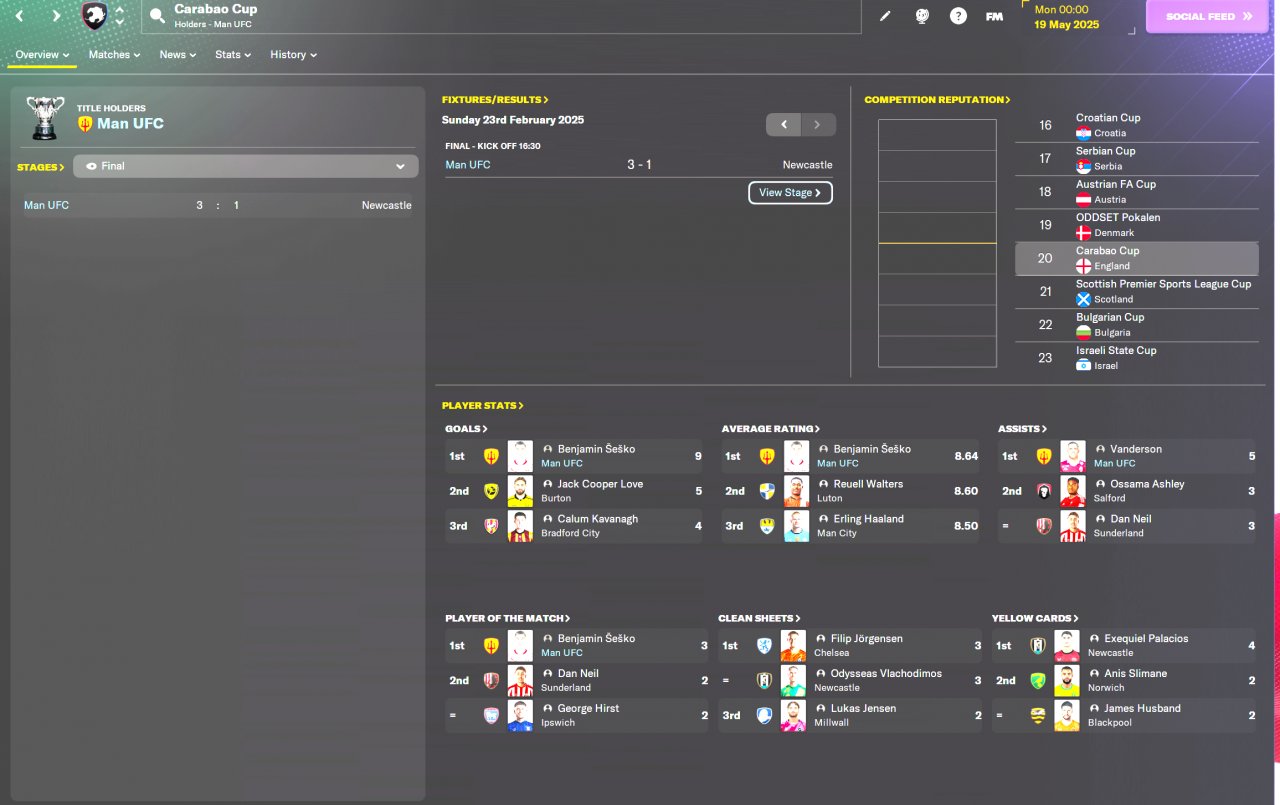The height and width of the screenshot is (805, 1280).
Task: Expand the Stats tab menu
Action: 233,55
